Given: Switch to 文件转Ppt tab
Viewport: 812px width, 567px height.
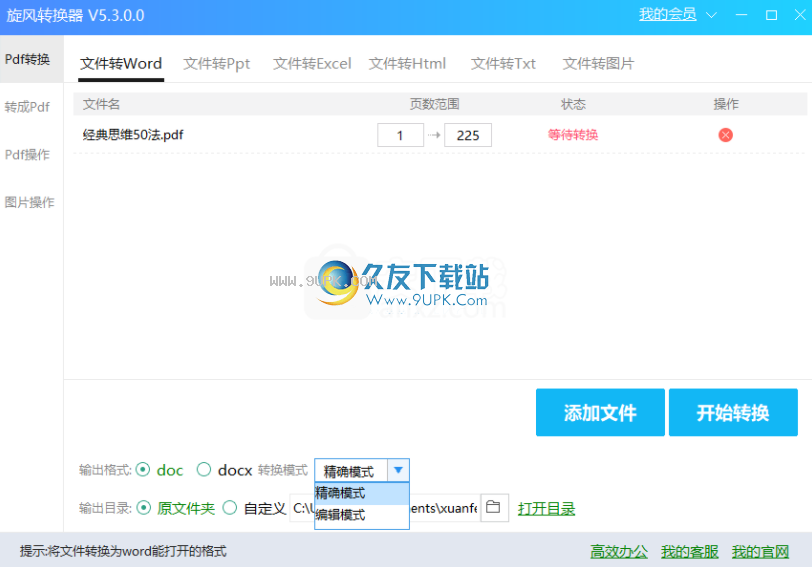Looking at the screenshot, I should [216, 64].
